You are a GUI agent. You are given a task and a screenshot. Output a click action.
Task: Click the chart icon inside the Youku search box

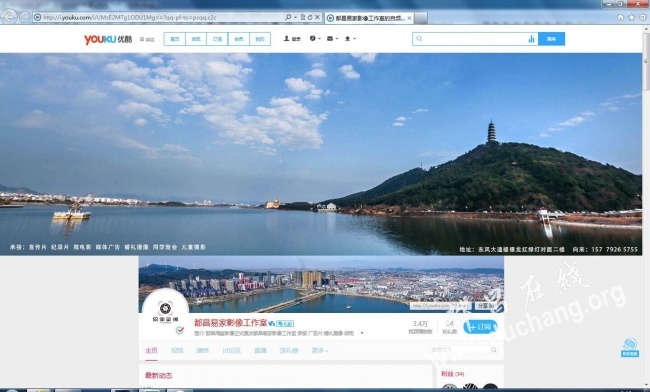point(531,39)
